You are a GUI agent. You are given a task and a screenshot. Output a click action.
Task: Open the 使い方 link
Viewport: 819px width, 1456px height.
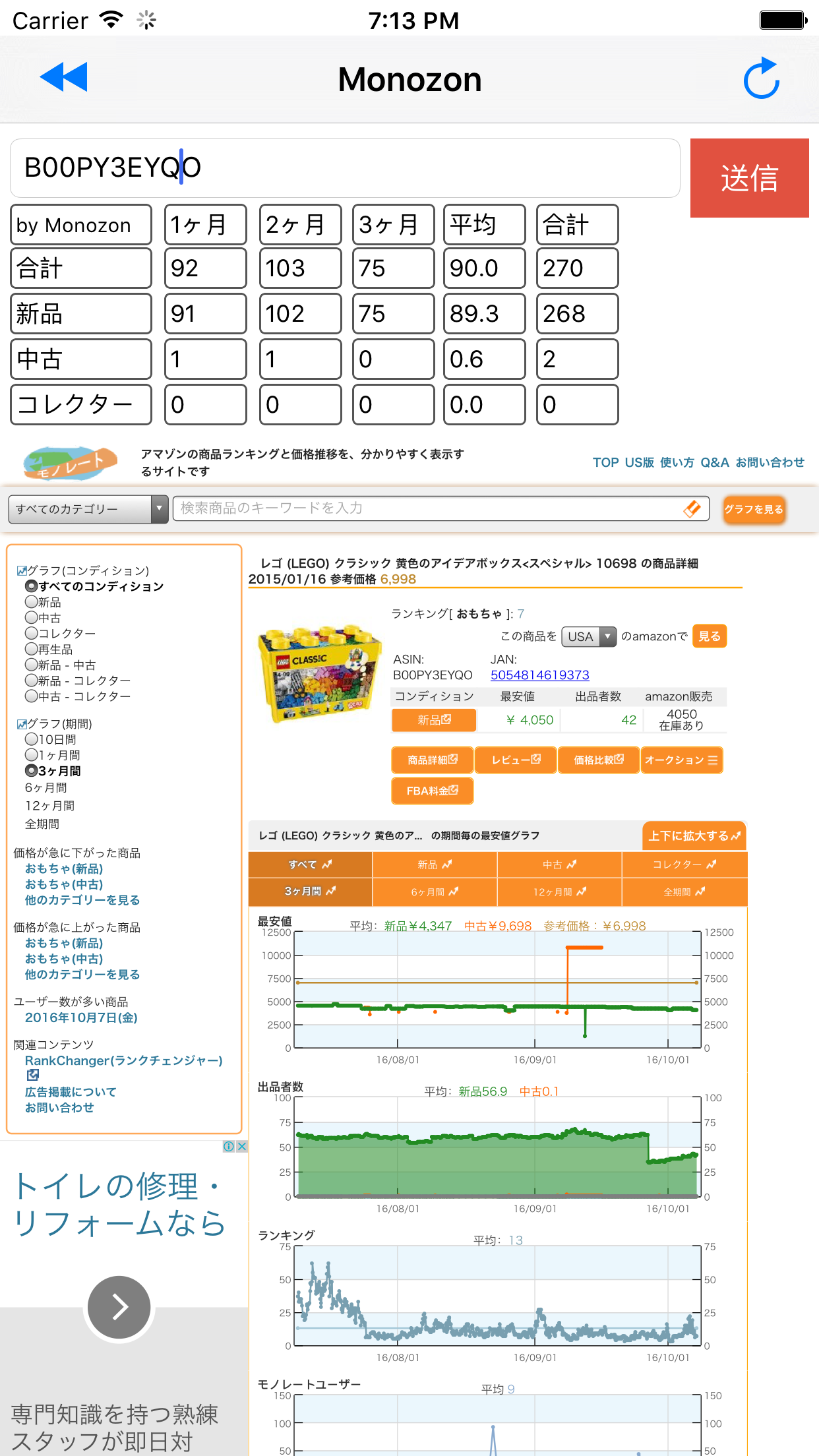(x=677, y=462)
